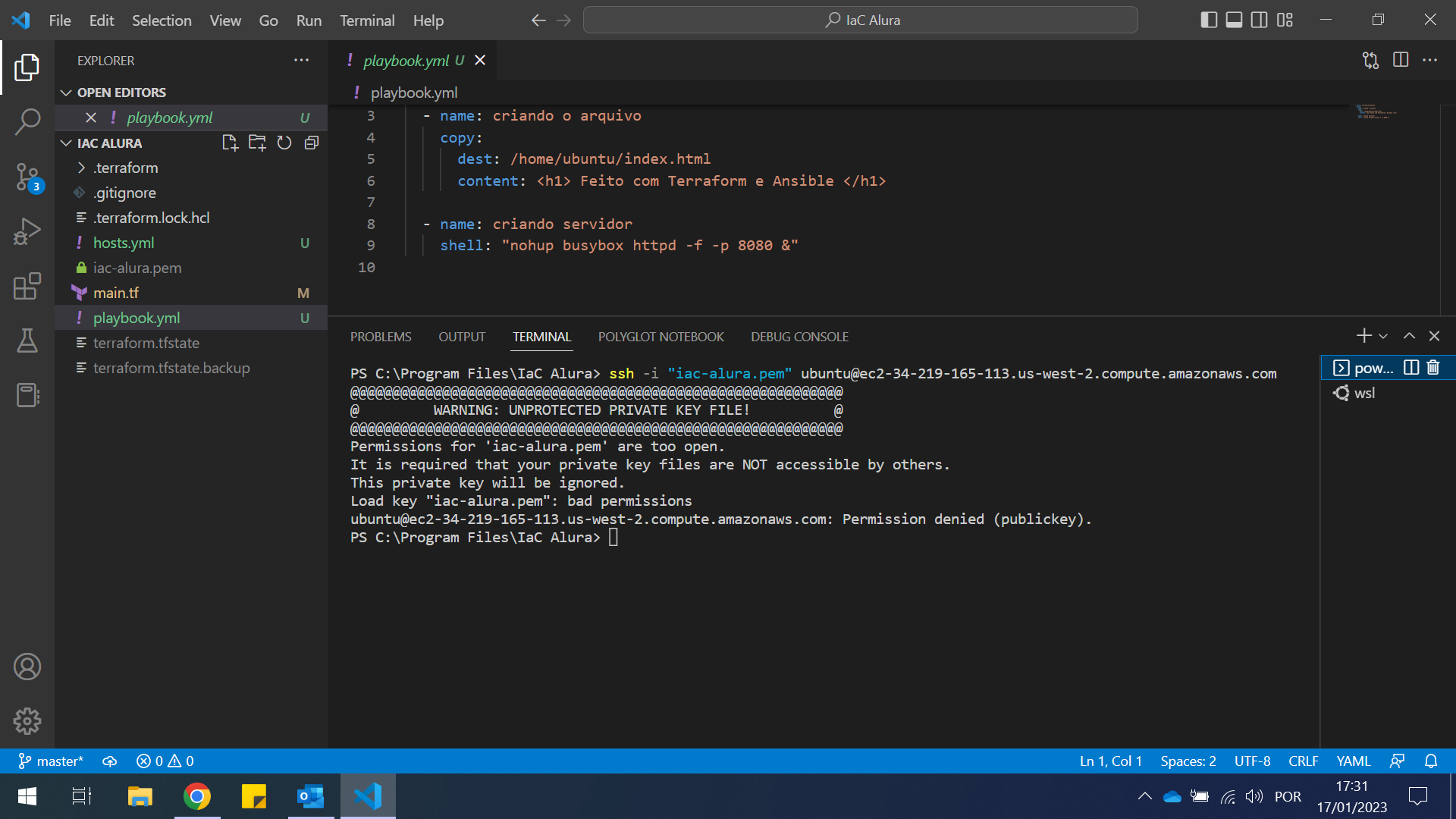Open the Manage gear settings icon
This screenshot has width=1456, height=819.
(27, 721)
